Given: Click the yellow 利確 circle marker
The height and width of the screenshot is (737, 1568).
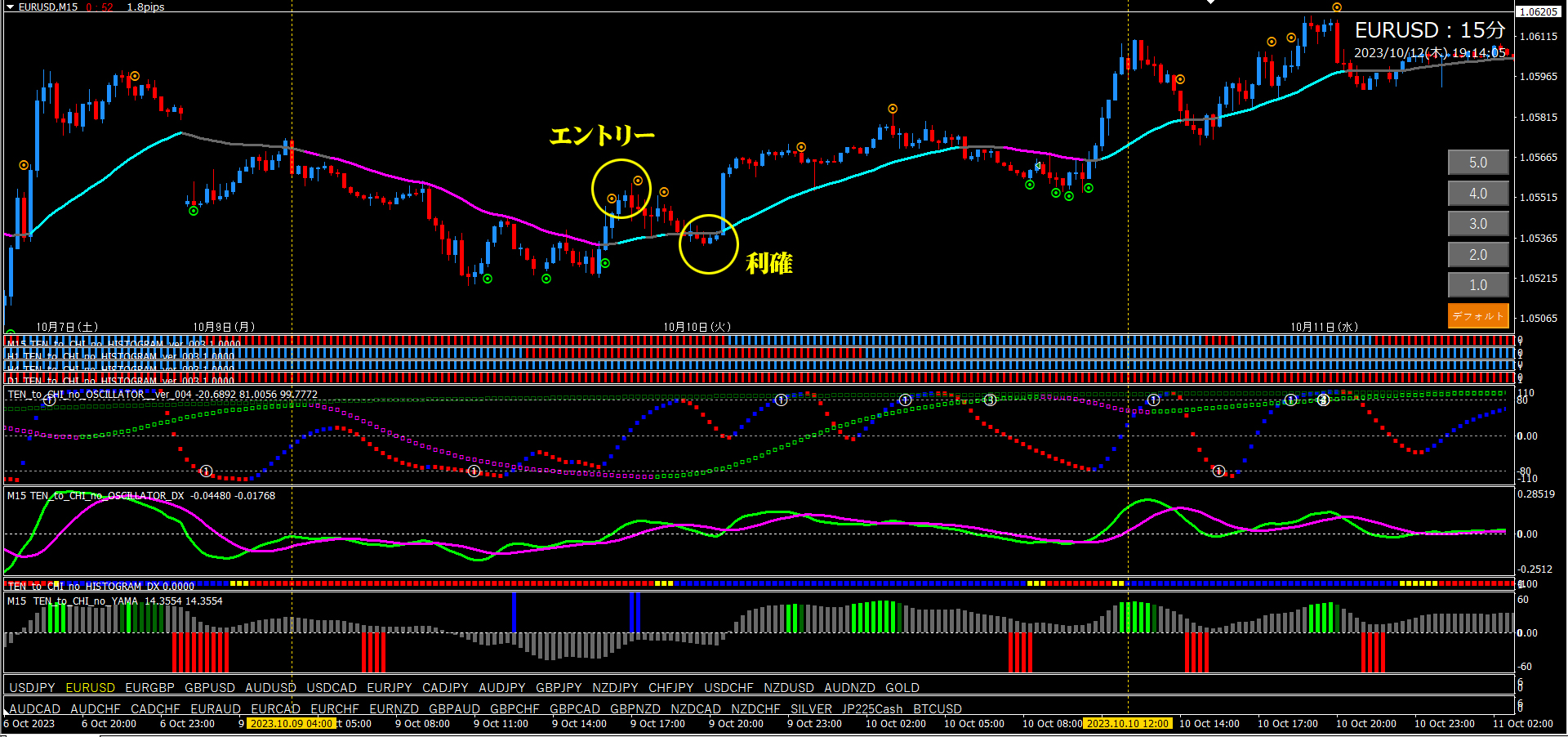Looking at the screenshot, I should (709, 244).
